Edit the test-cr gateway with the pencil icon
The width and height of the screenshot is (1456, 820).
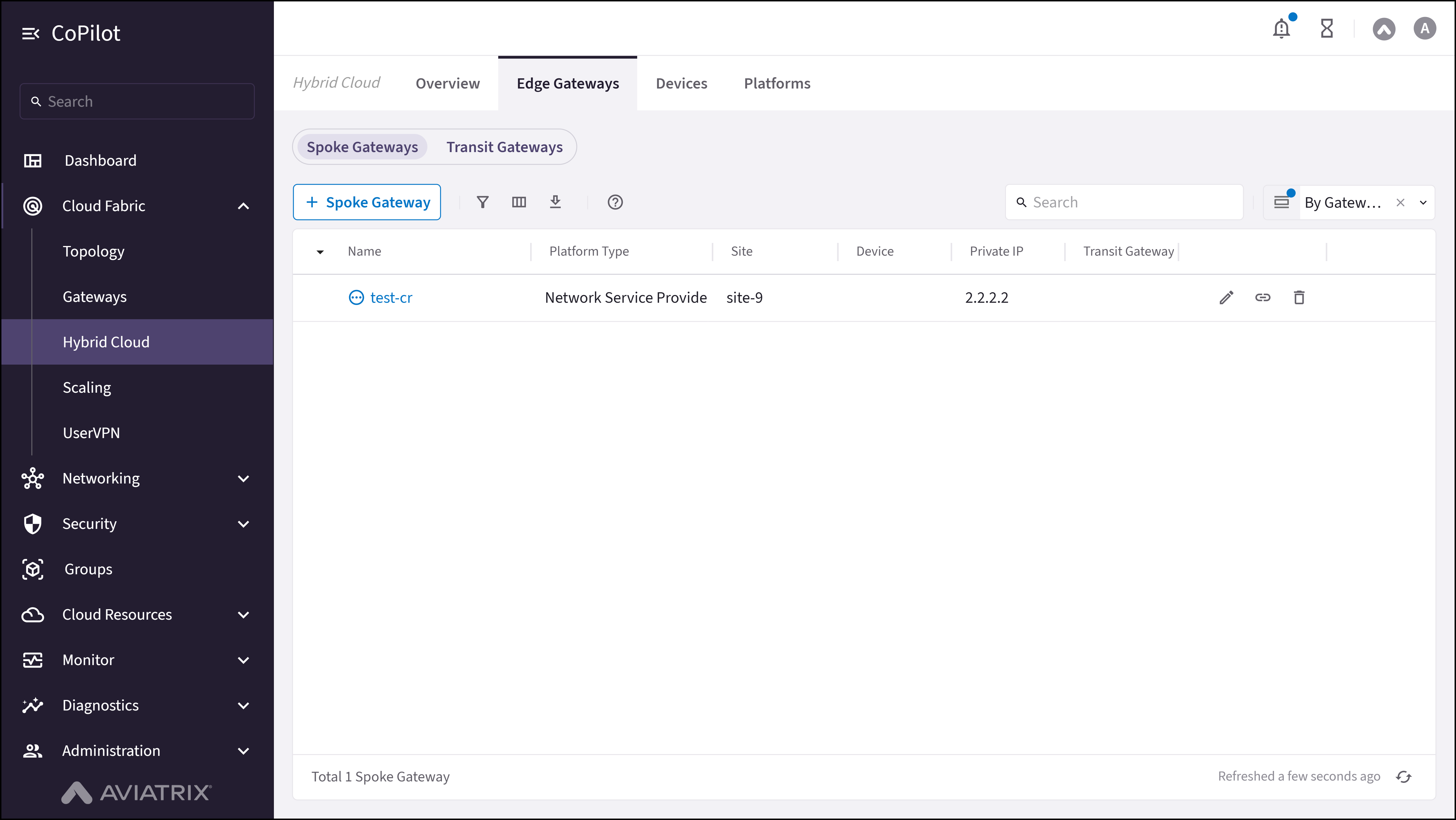1226,297
